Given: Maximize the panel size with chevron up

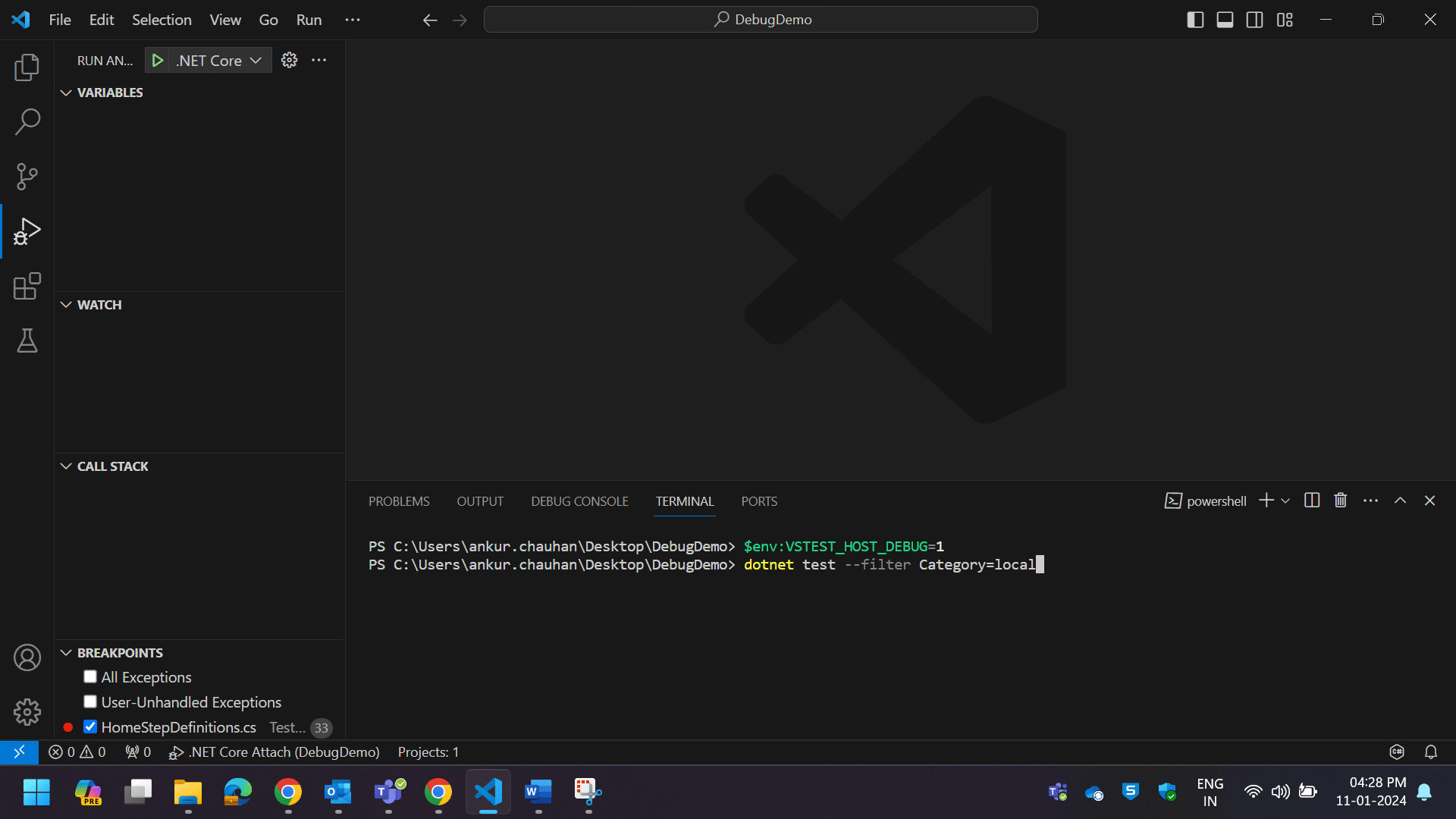Looking at the screenshot, I should pos(1400,500).
